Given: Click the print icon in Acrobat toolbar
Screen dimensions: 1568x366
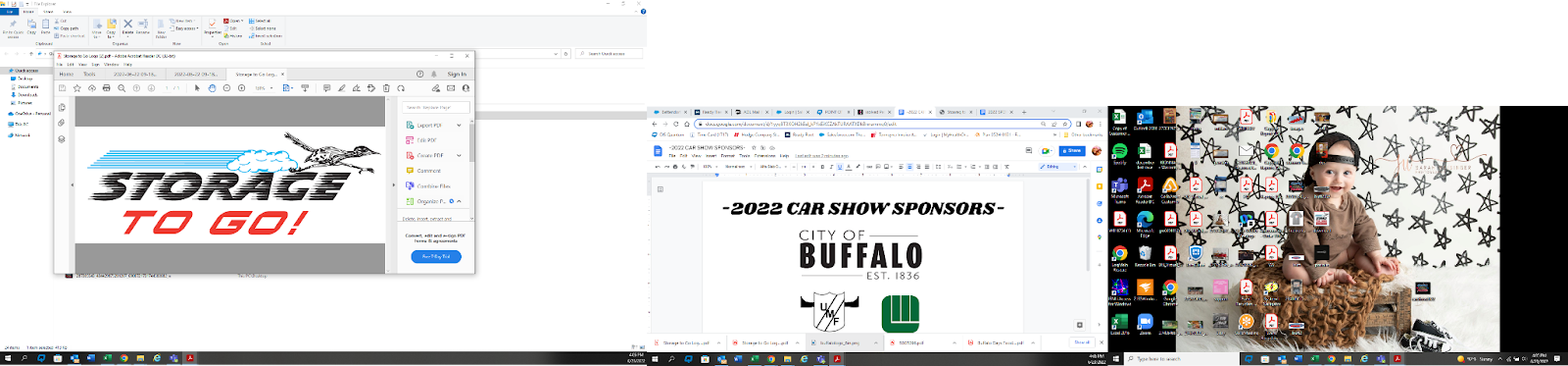Looking at the screenshot, I should (107, 88).
